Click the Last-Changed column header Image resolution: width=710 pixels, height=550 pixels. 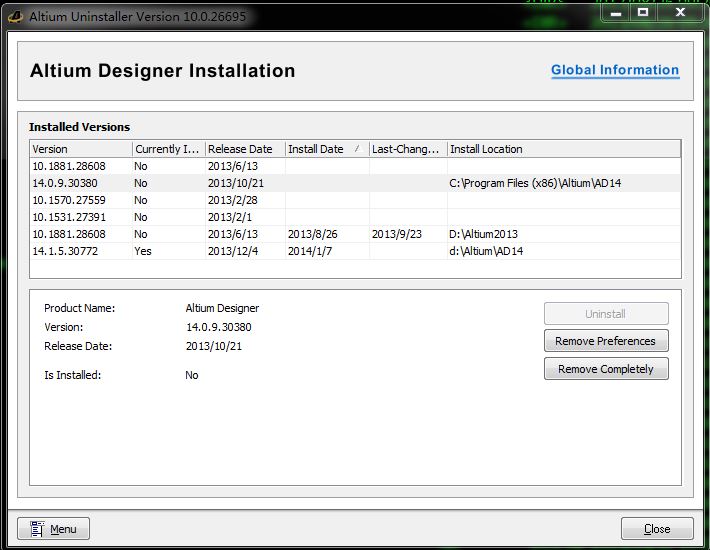pos(405,149)
